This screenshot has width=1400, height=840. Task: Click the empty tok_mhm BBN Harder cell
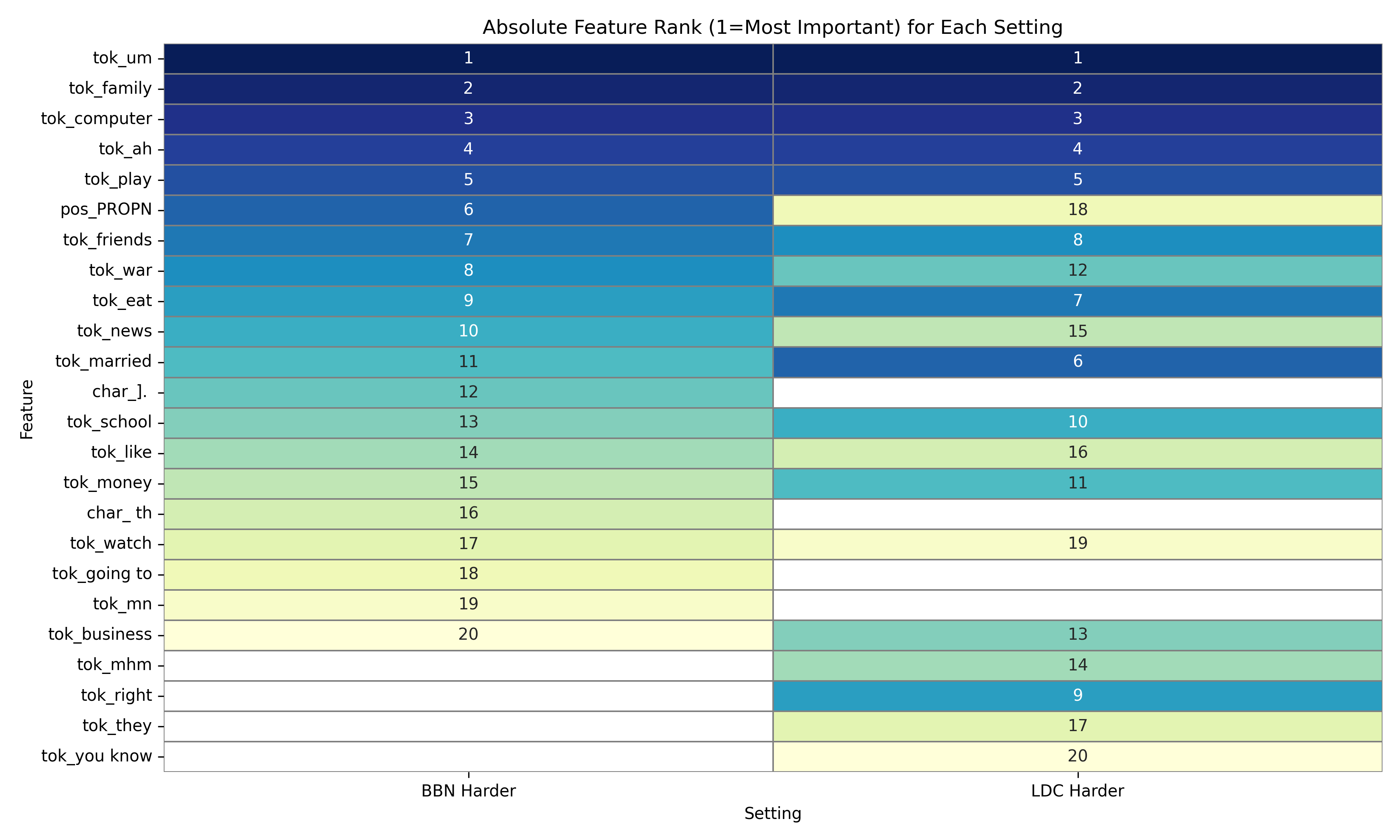click(x=468, y=665)
